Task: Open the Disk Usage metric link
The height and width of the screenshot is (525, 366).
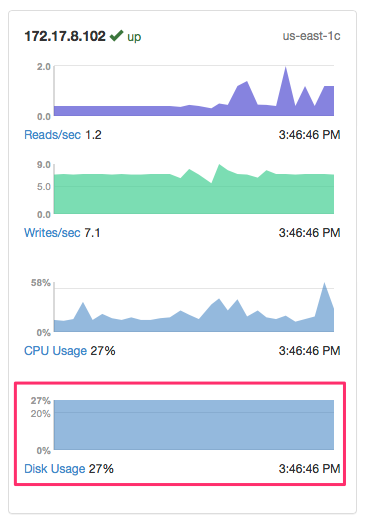Action: pos(55,469)
